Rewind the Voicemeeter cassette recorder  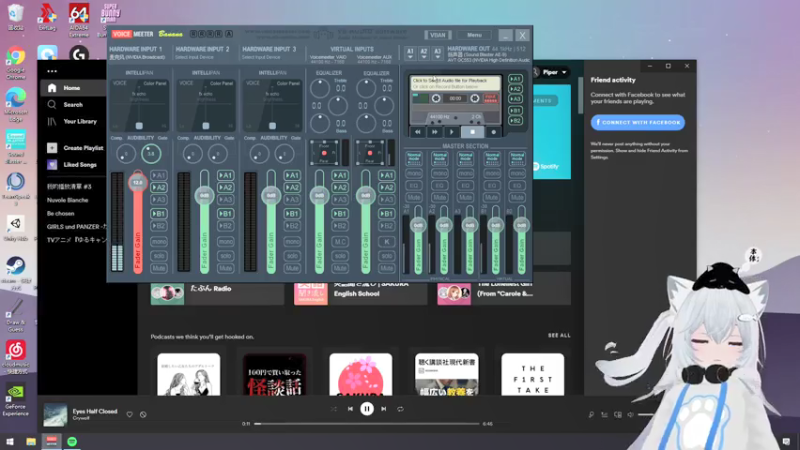[418, 132]
